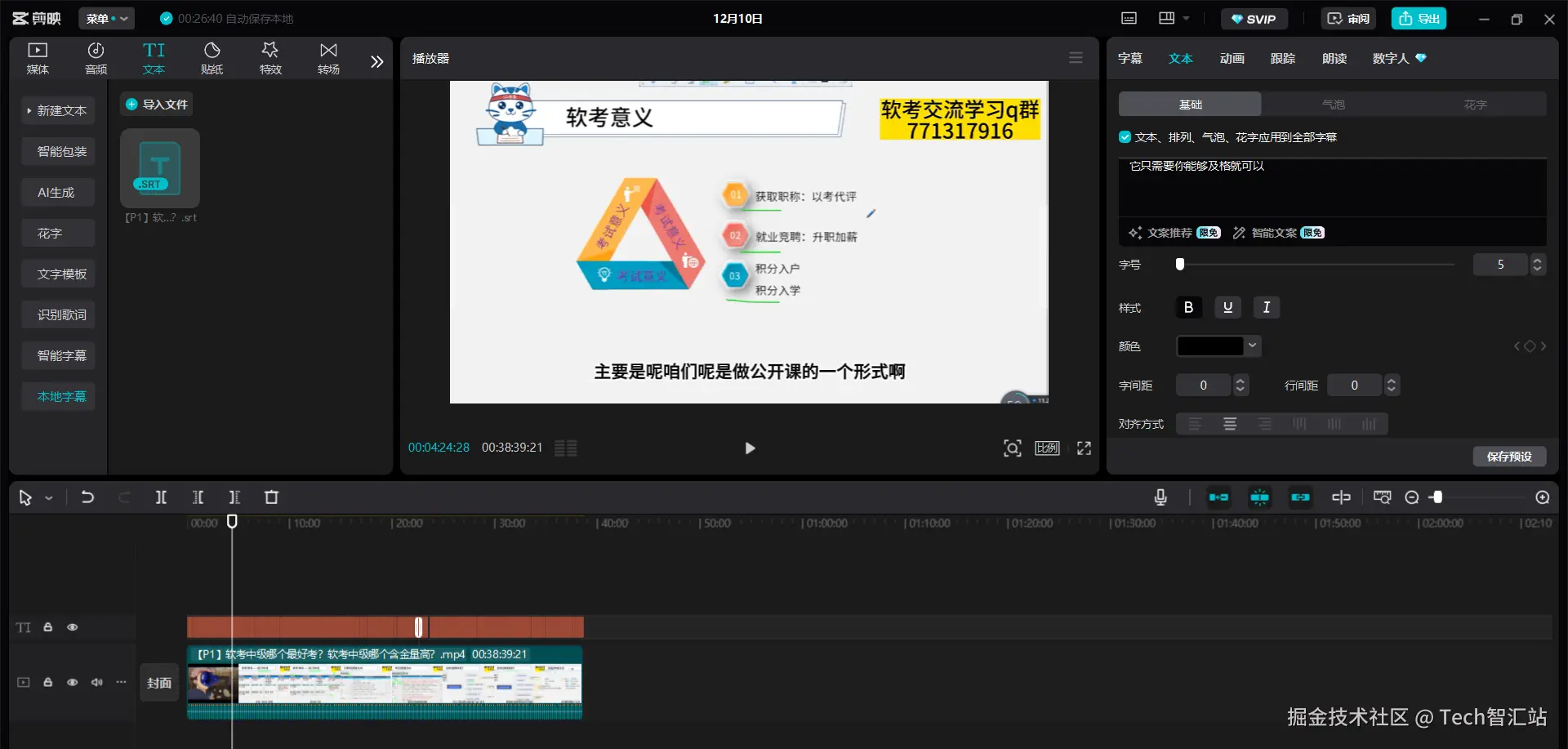The image size is (1568, 749).
Task: Mute the main video track audio
Action: (97, 682)
